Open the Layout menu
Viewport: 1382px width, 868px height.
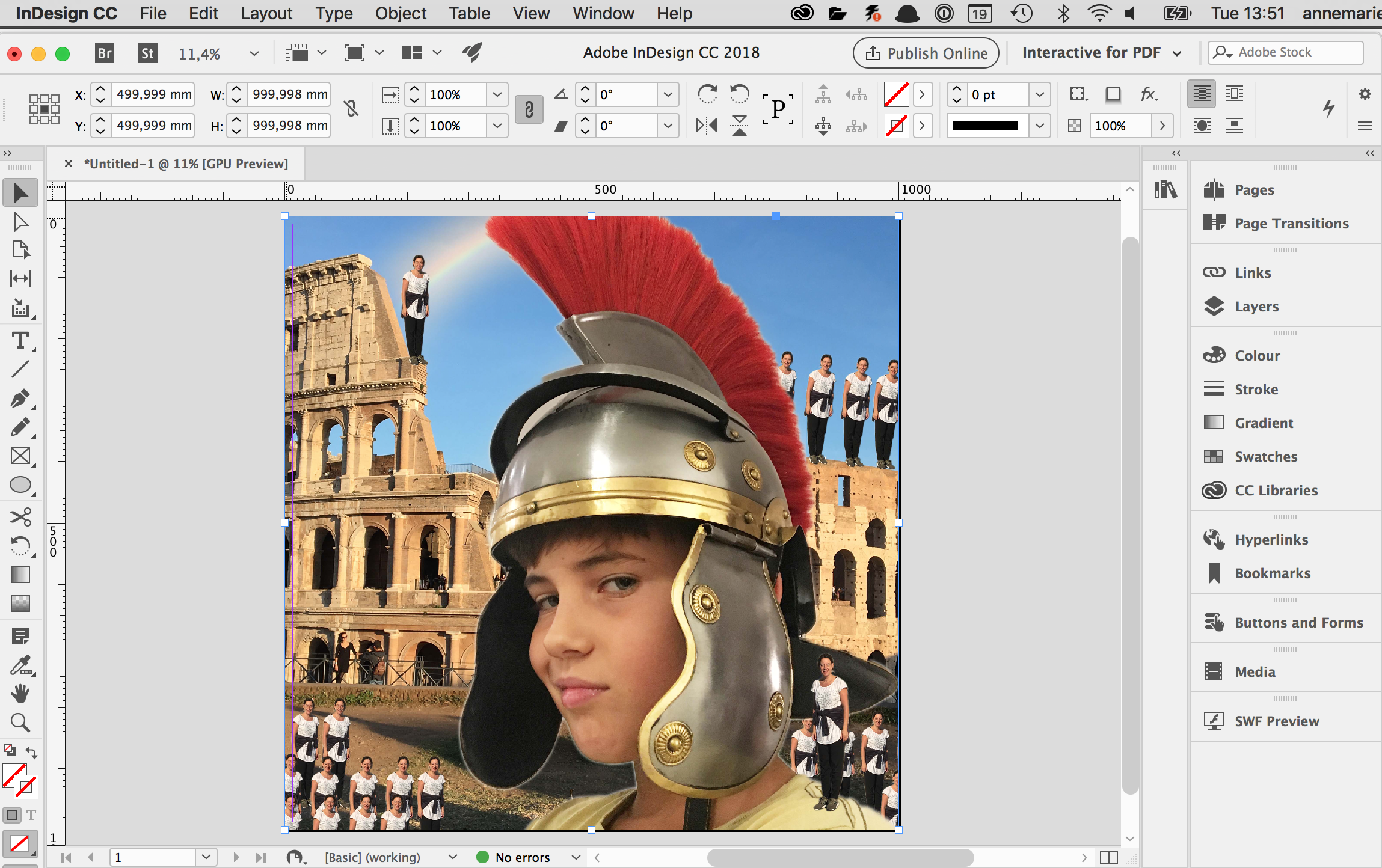(x=266, y=13)
